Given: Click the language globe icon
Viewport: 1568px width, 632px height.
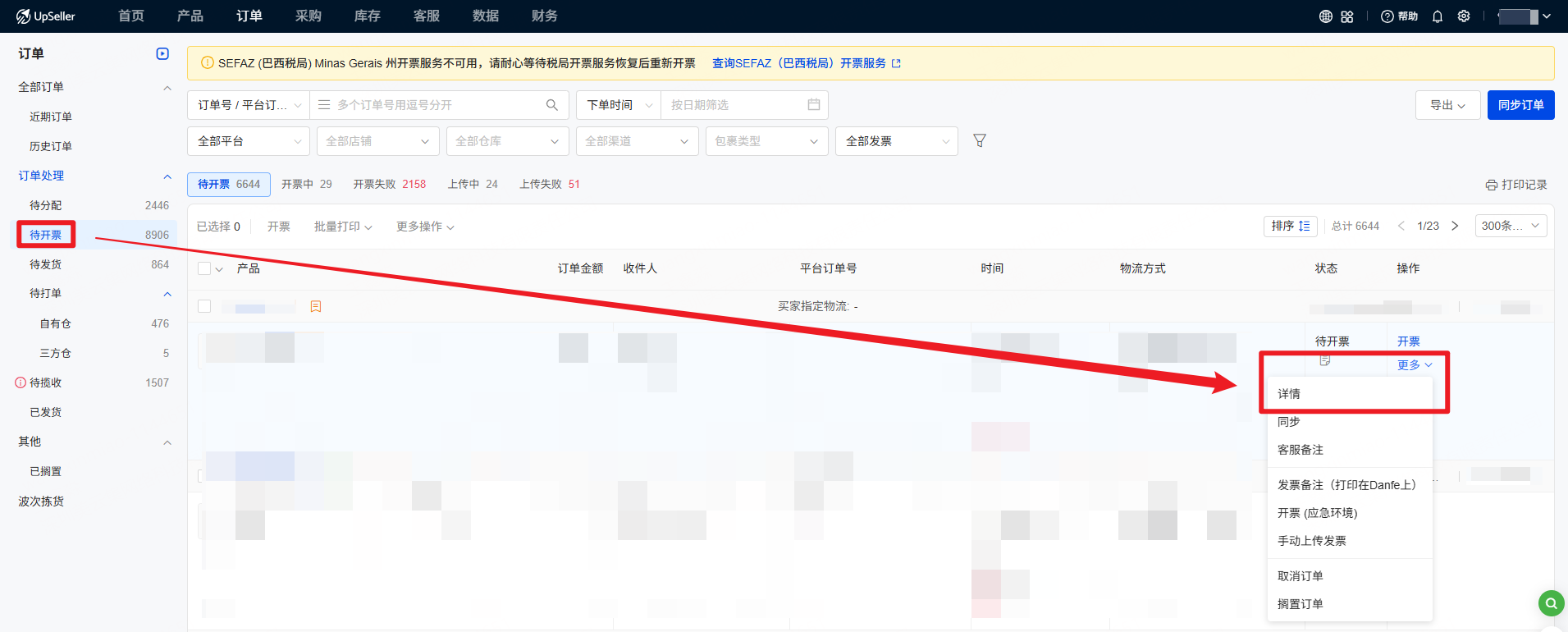Looking at the screenshot, I should click(1325, 16).
